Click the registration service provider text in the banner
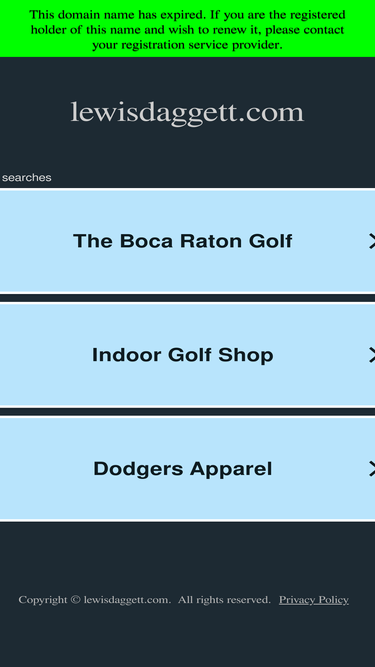Viewport: 375px width, 667px height. point(187,45)
